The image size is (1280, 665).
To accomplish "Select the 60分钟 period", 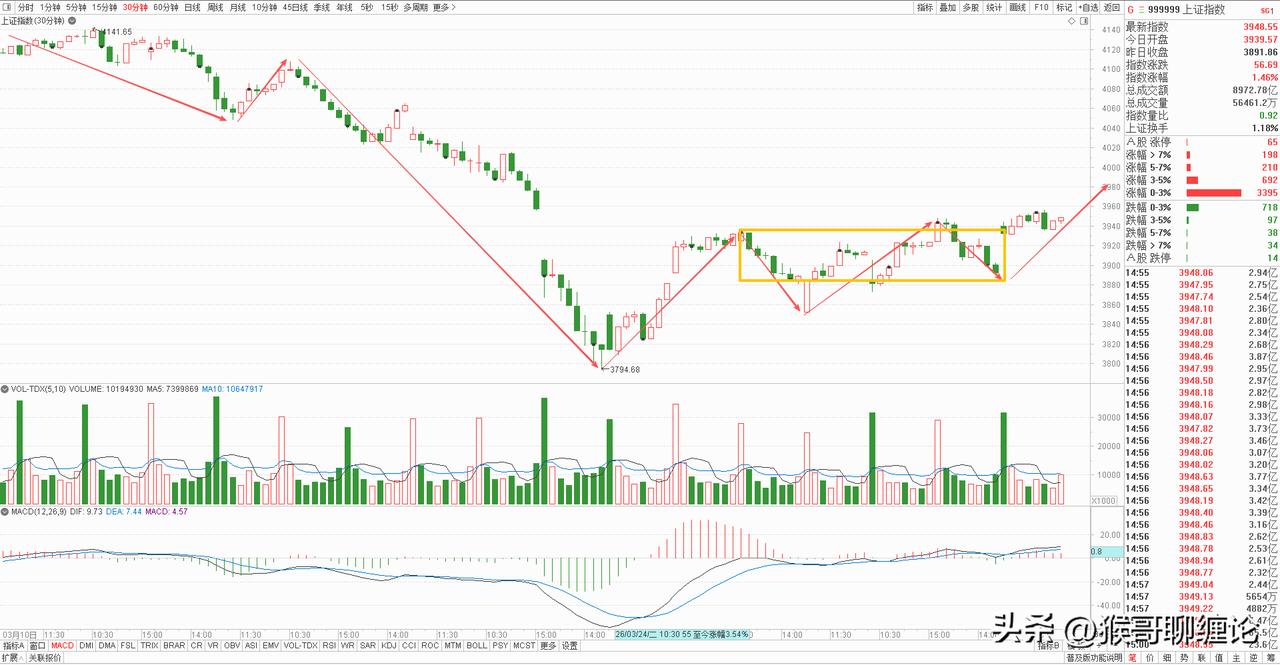I will tap(166, 7).
